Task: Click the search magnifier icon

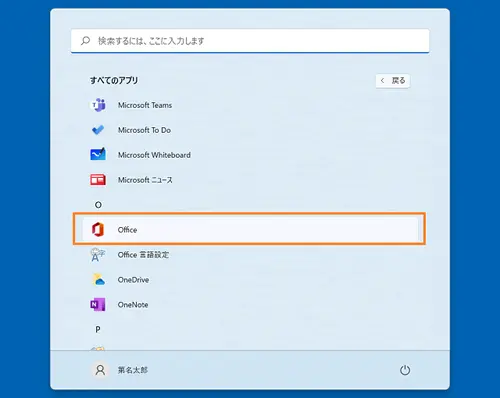Action: pos(85,41)
